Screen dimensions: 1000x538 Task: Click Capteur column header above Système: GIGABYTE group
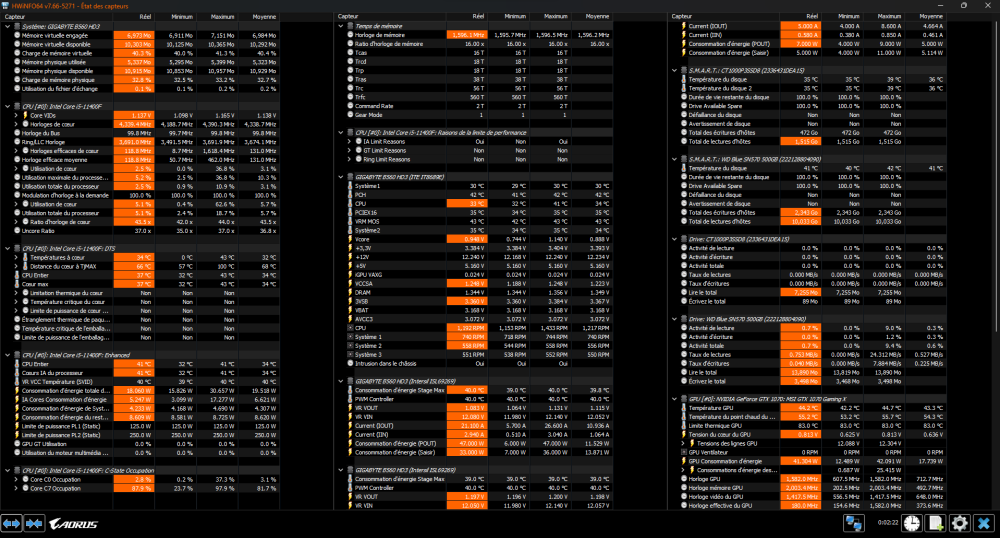pos(57,17)
